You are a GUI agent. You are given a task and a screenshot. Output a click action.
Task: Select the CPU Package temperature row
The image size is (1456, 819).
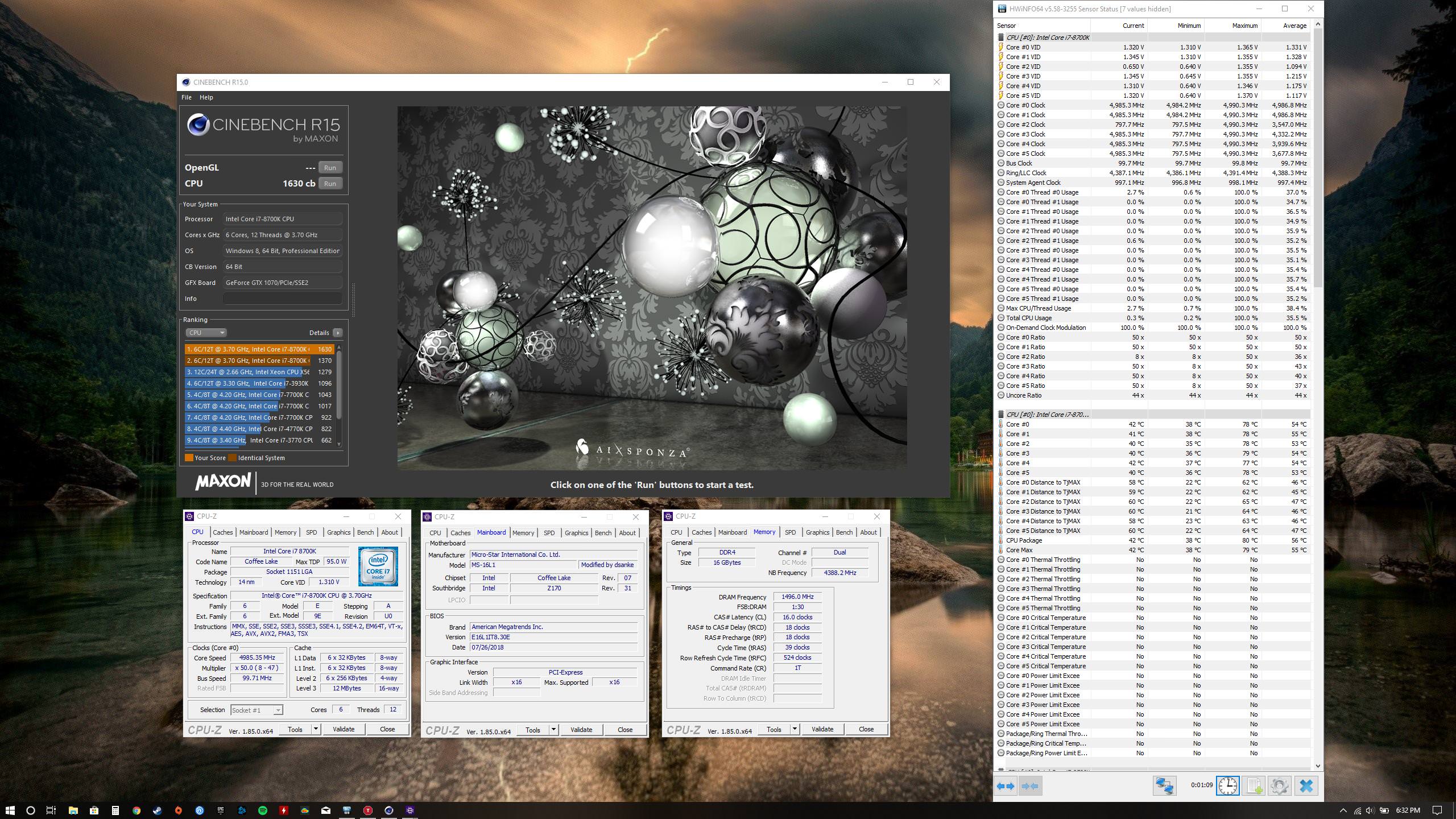1153,540
